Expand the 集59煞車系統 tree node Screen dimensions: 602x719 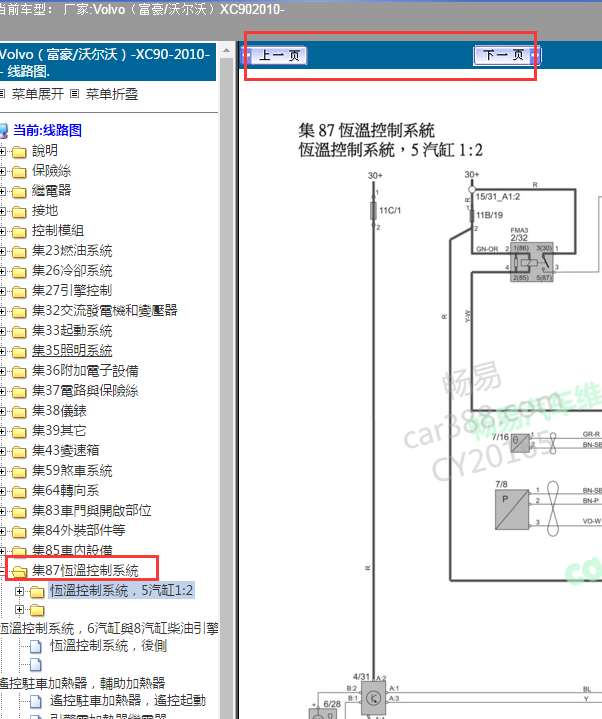pos(2,471)
